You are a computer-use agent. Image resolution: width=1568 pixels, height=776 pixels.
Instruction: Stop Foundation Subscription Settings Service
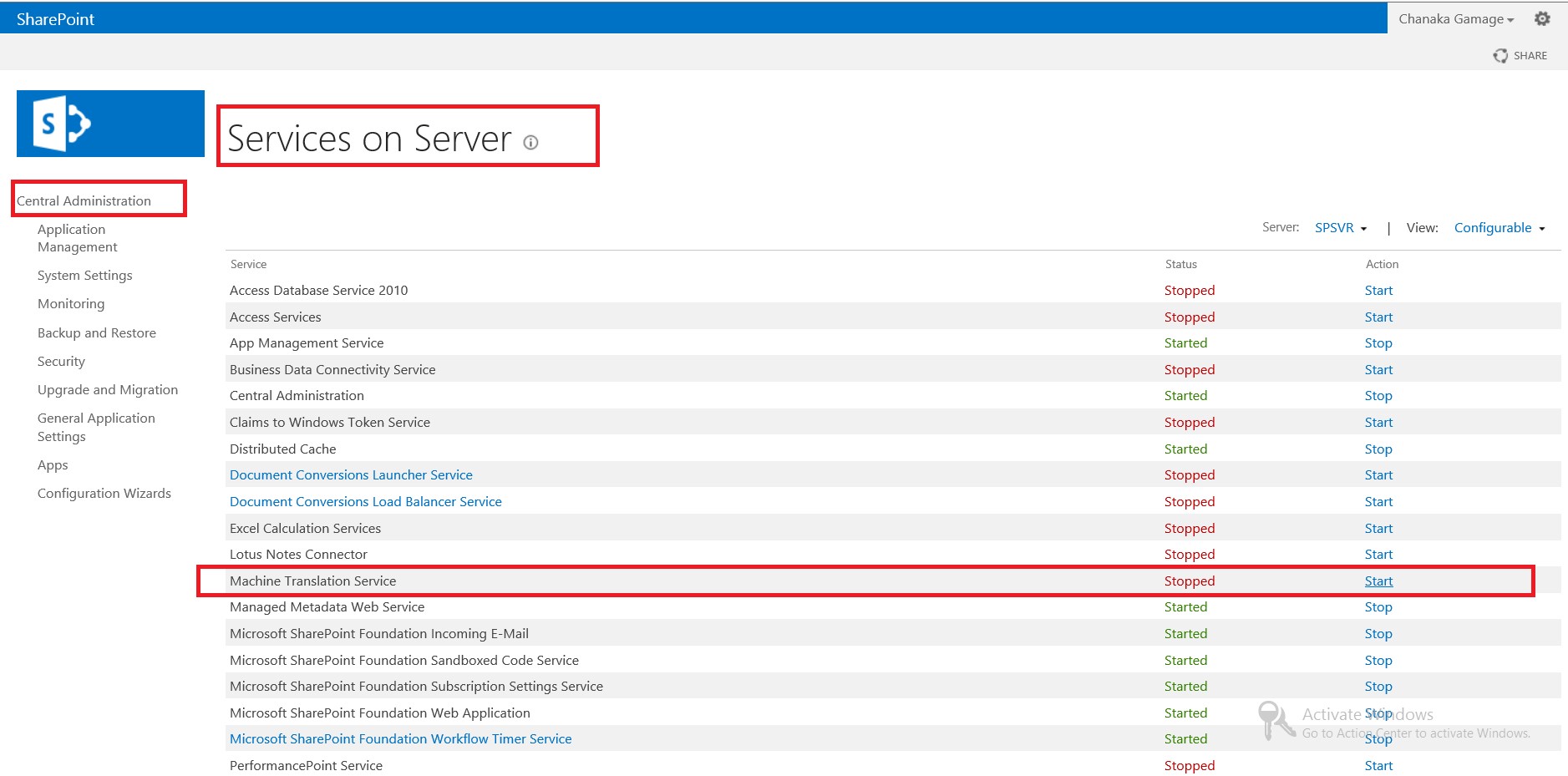point(1378,686)
